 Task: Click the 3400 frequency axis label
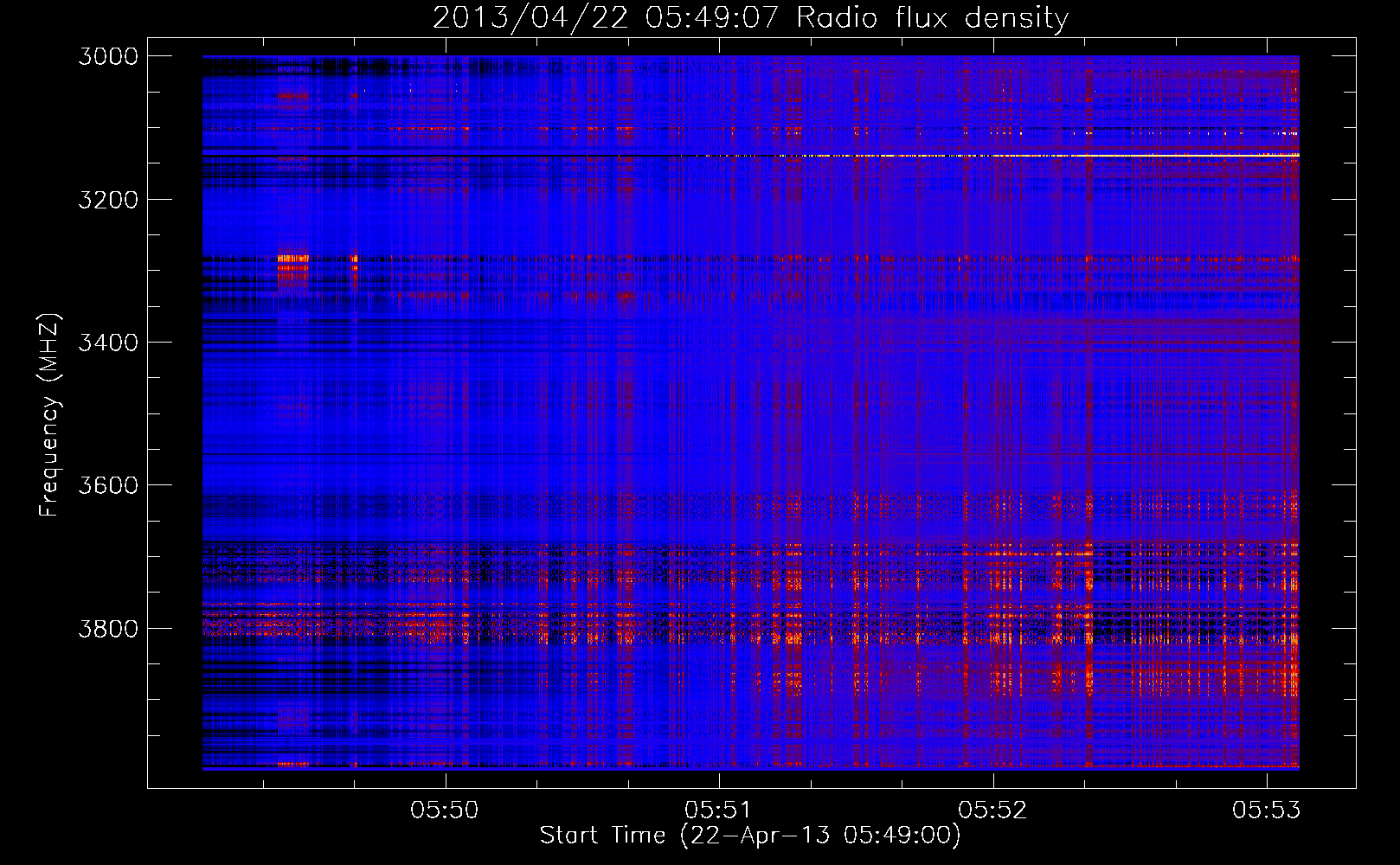[108, 343]
